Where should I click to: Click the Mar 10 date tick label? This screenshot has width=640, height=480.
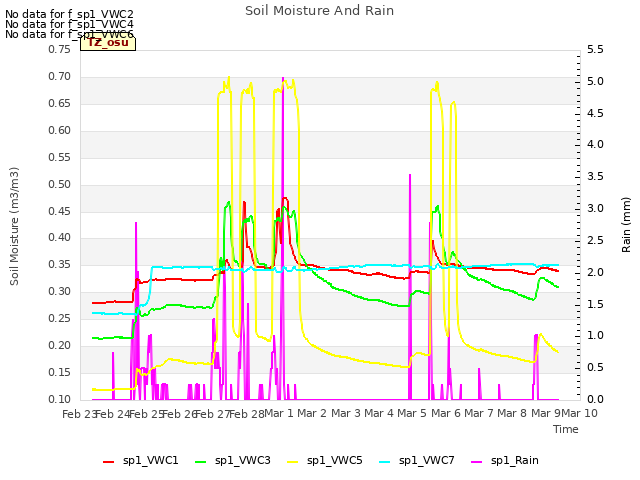tap(579, 413)
